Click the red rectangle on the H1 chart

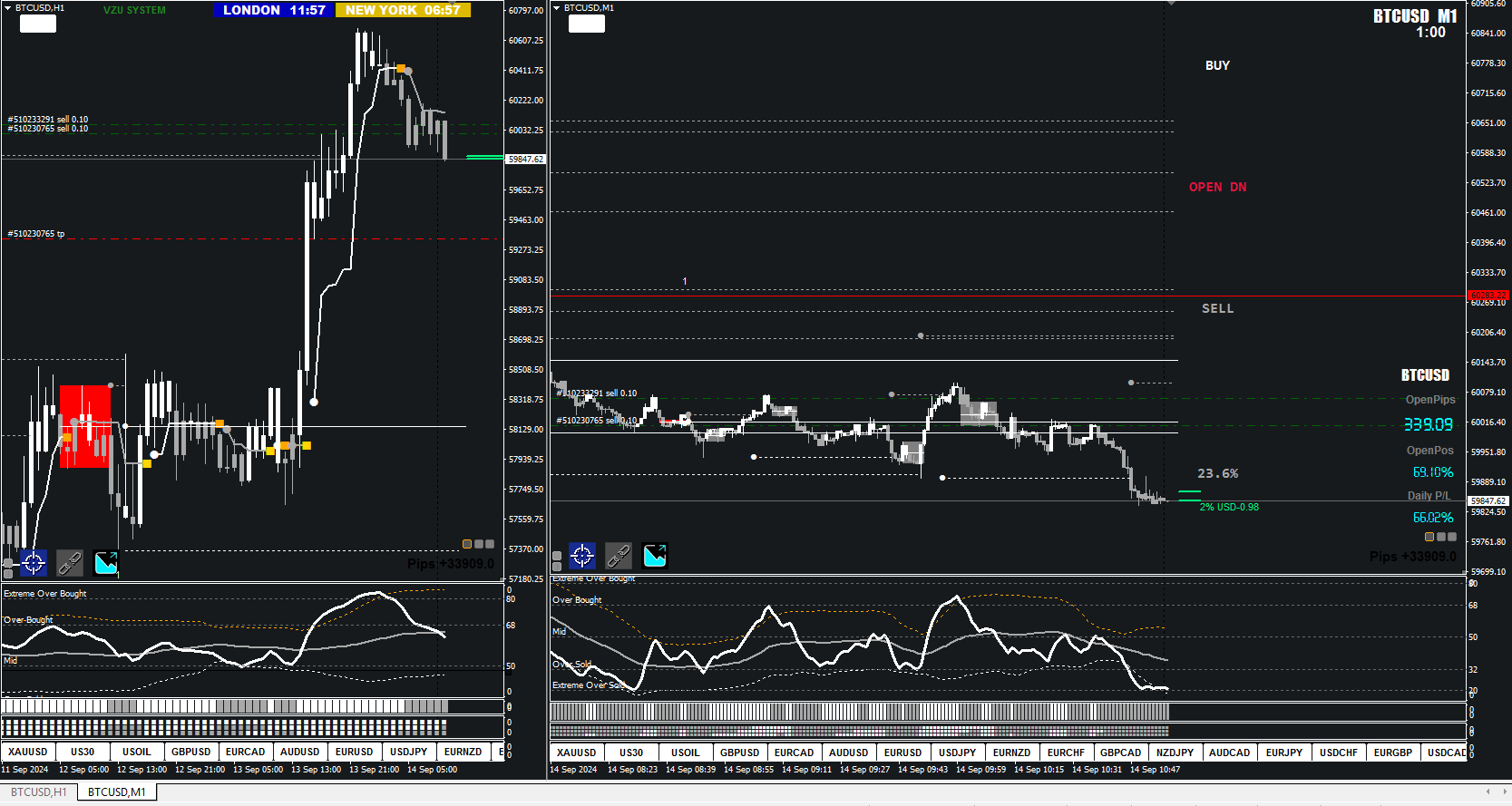coord(85,426)
